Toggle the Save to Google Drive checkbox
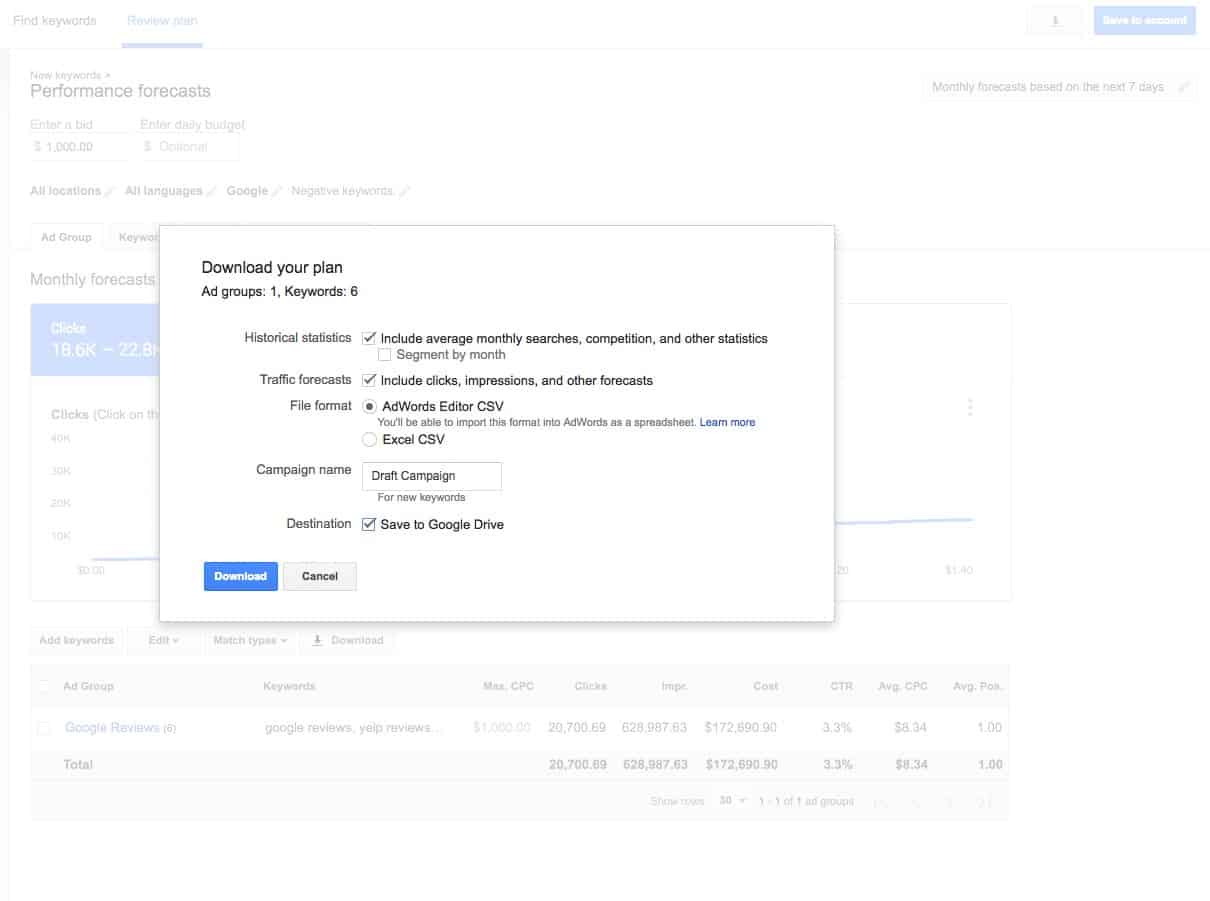 click(369, 524)
